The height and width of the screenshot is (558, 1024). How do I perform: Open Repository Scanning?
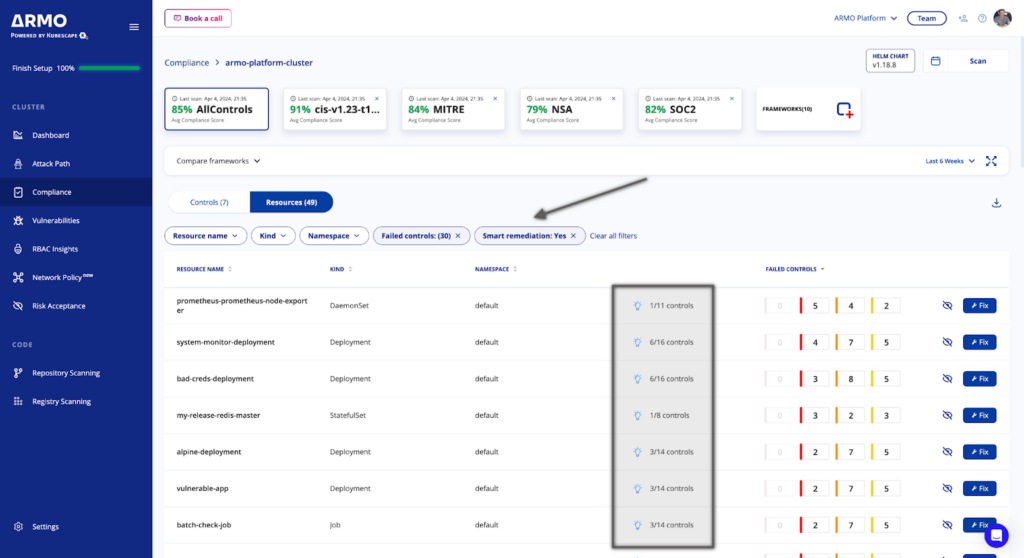click(65, 373)
